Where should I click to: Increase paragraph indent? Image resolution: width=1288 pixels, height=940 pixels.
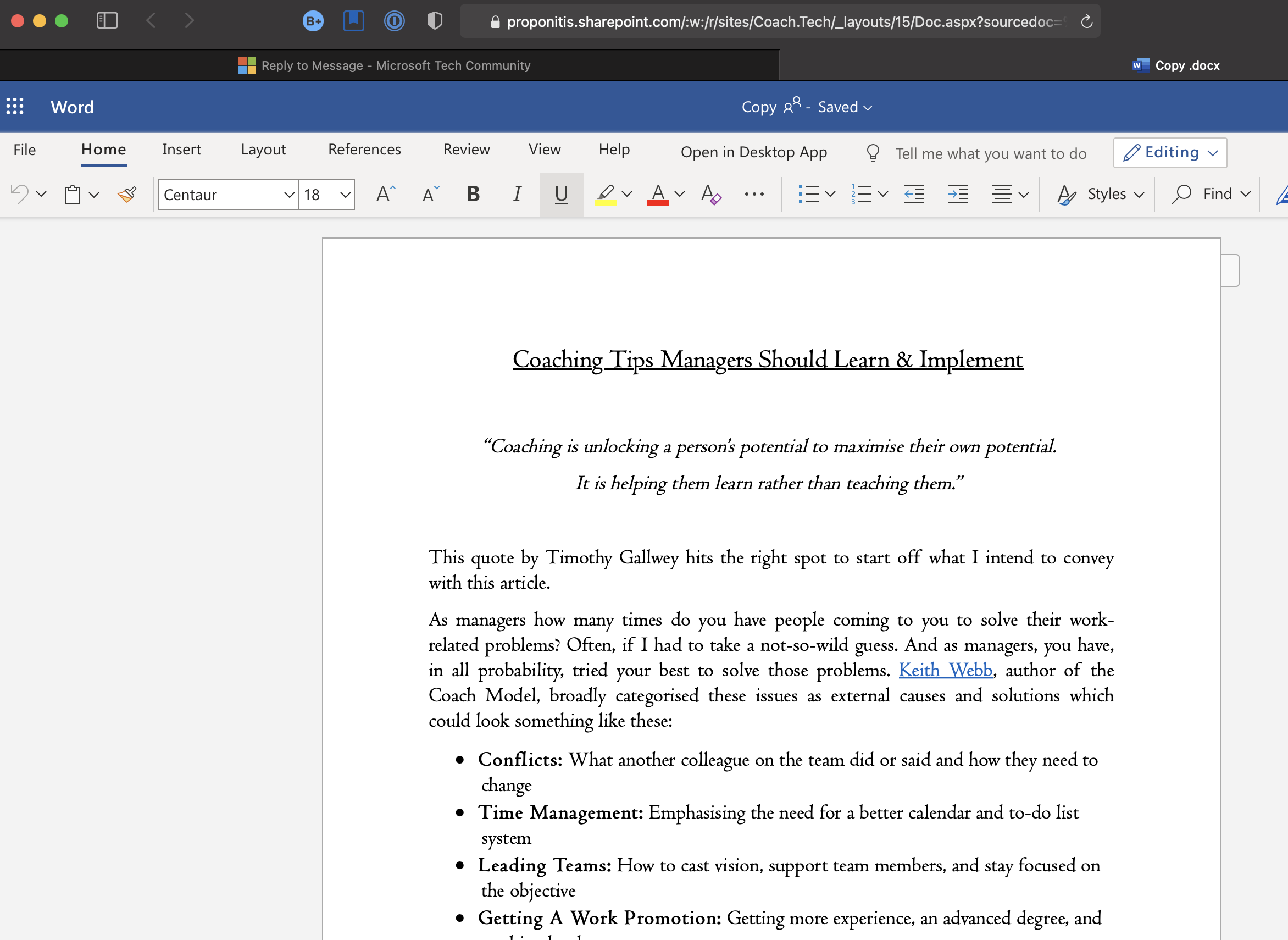pyautogui.click(x=958, y=194)
